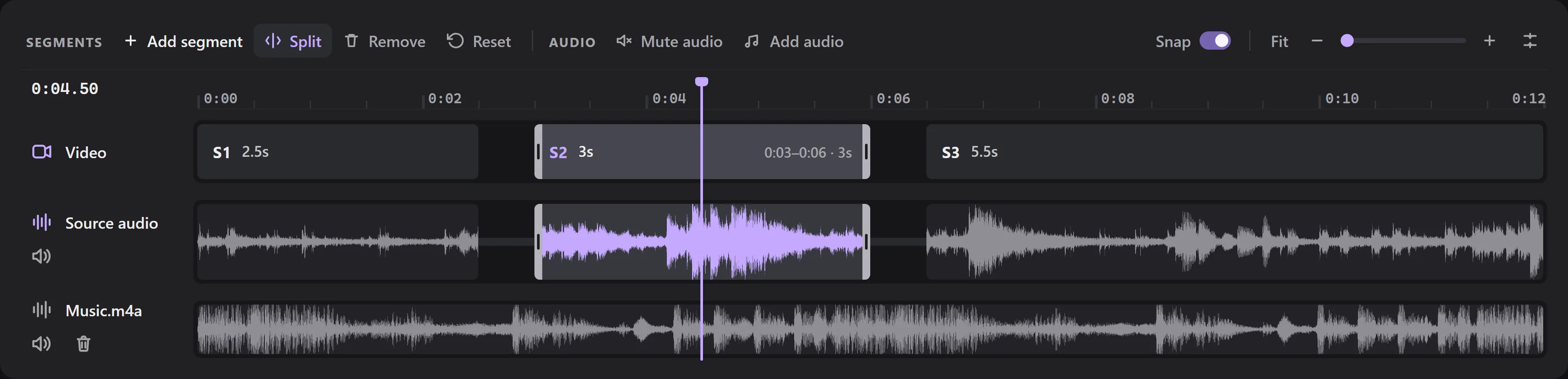Click the muted speaker icon in toolbar
Image resolution: width=1568 pixels, height=379 pixels.
click(x=623, y=41)
